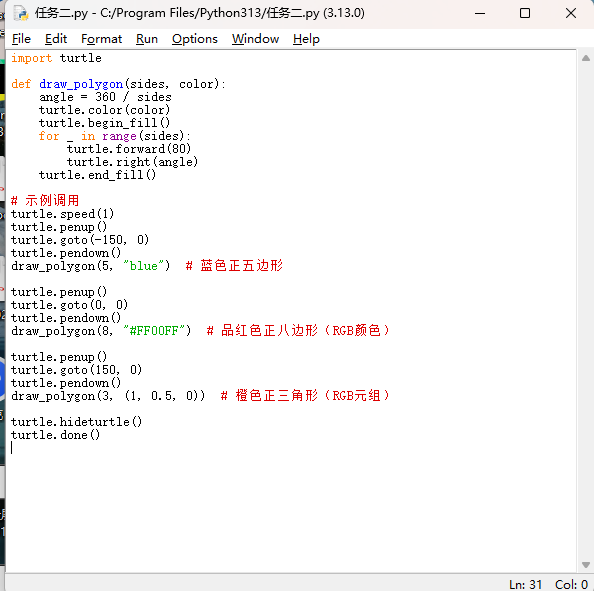Image resolution: width=594 pixels, height=591 pixels.
Task: Click the turtle.speed(1) line
Action: (x=63, y=214)
